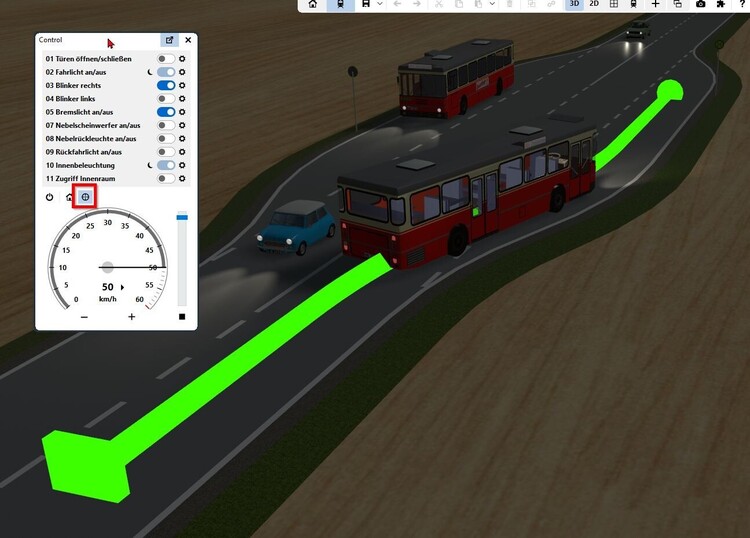Open gear settings for 02 Fahrlicht an/aus
The width and height of the screenshot is (750, 538).
pos(182,72)
